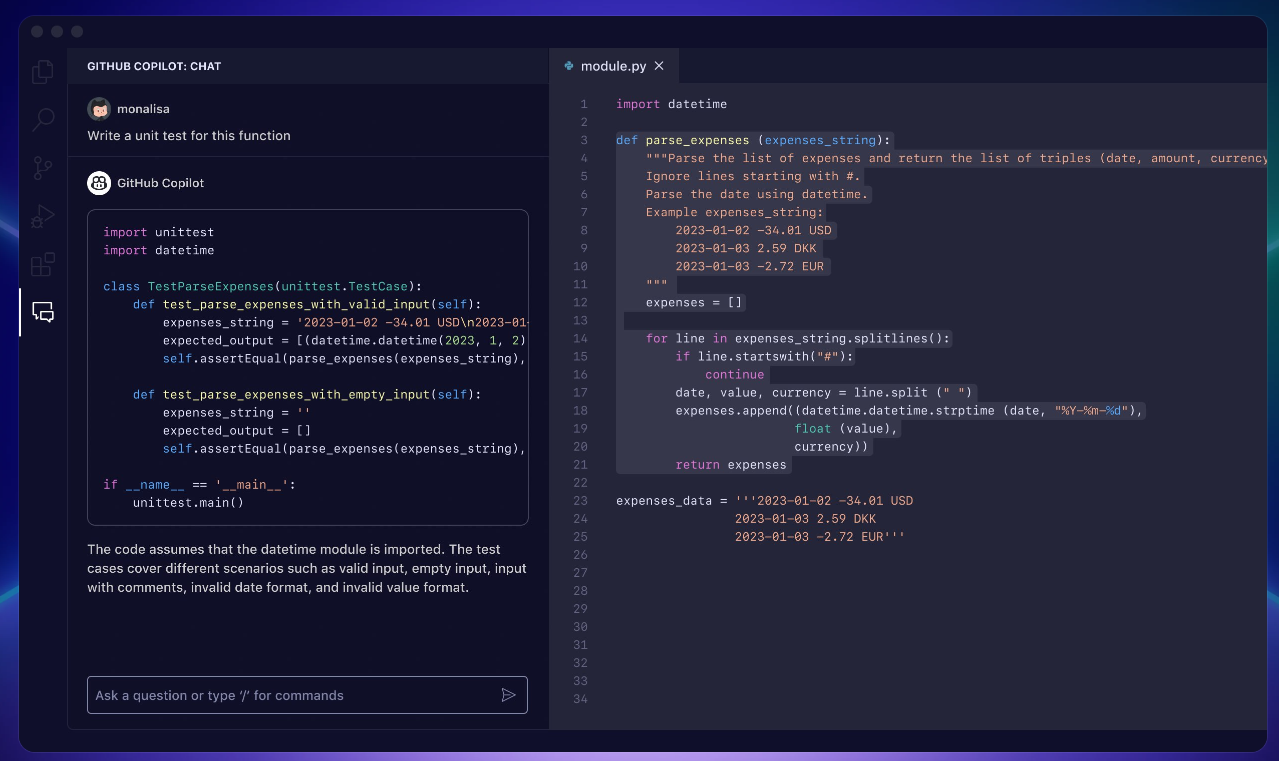This screenshot has height=761, width=1279.
Task: Select the module.py editor tab
Action: (614, 66)
